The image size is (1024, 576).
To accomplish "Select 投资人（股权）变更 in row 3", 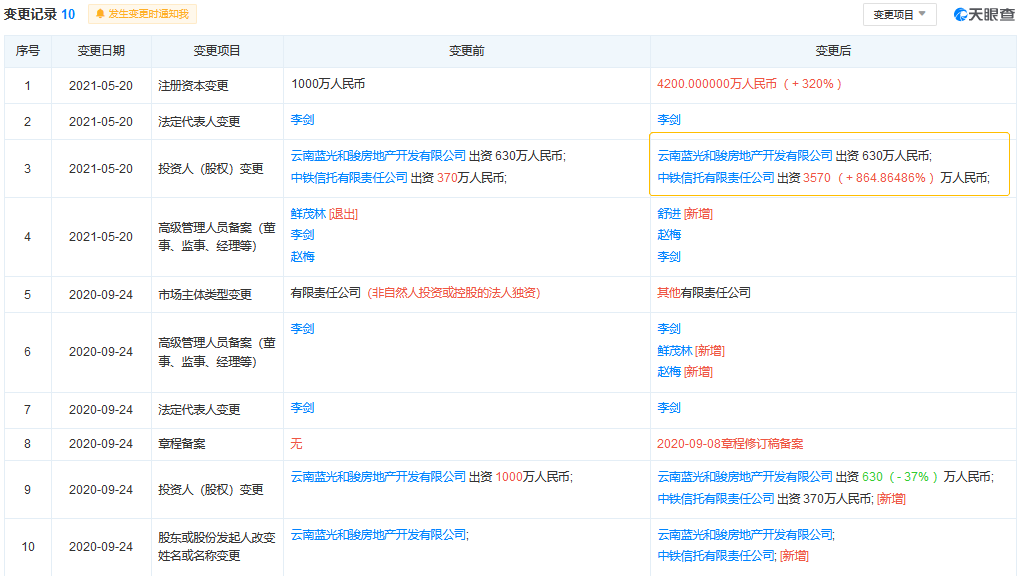I will click(211, 168).
